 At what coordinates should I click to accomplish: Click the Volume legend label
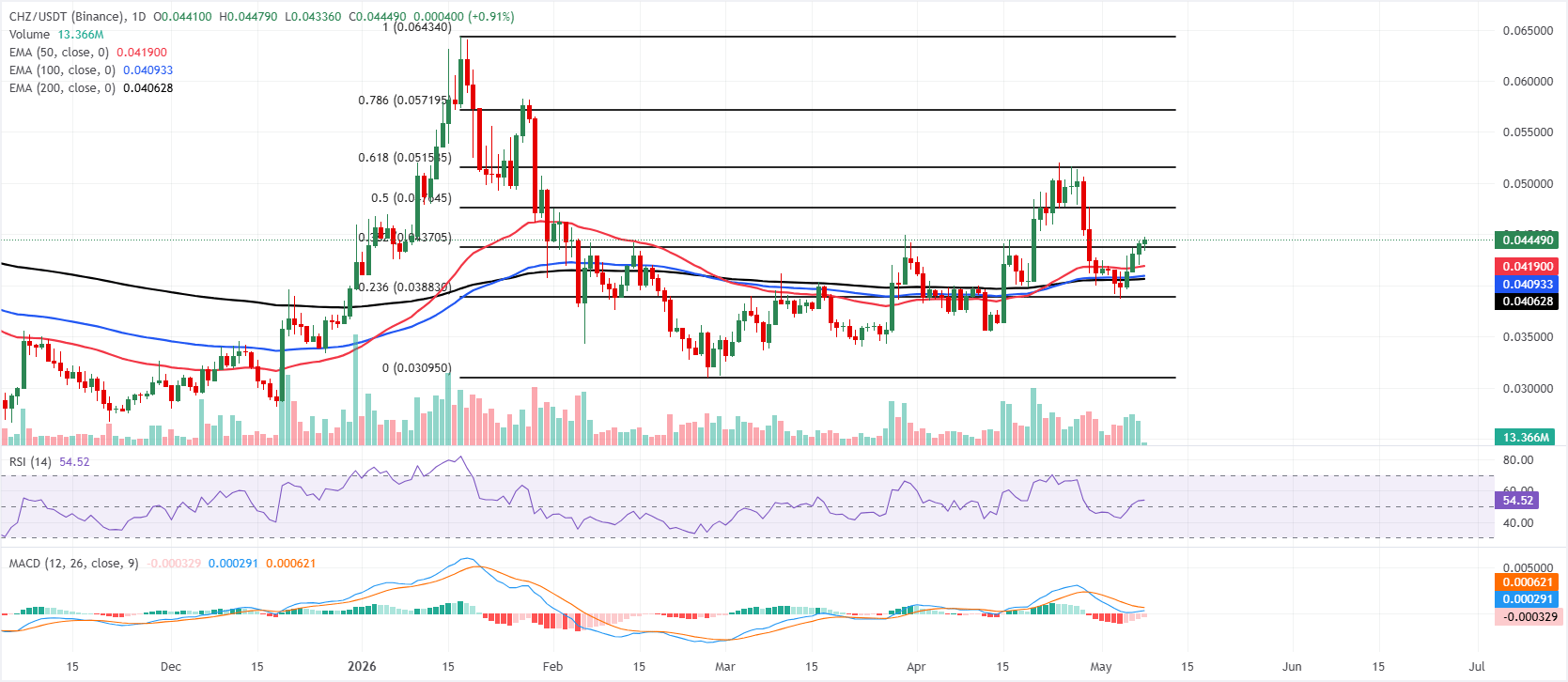click(29, 35)
